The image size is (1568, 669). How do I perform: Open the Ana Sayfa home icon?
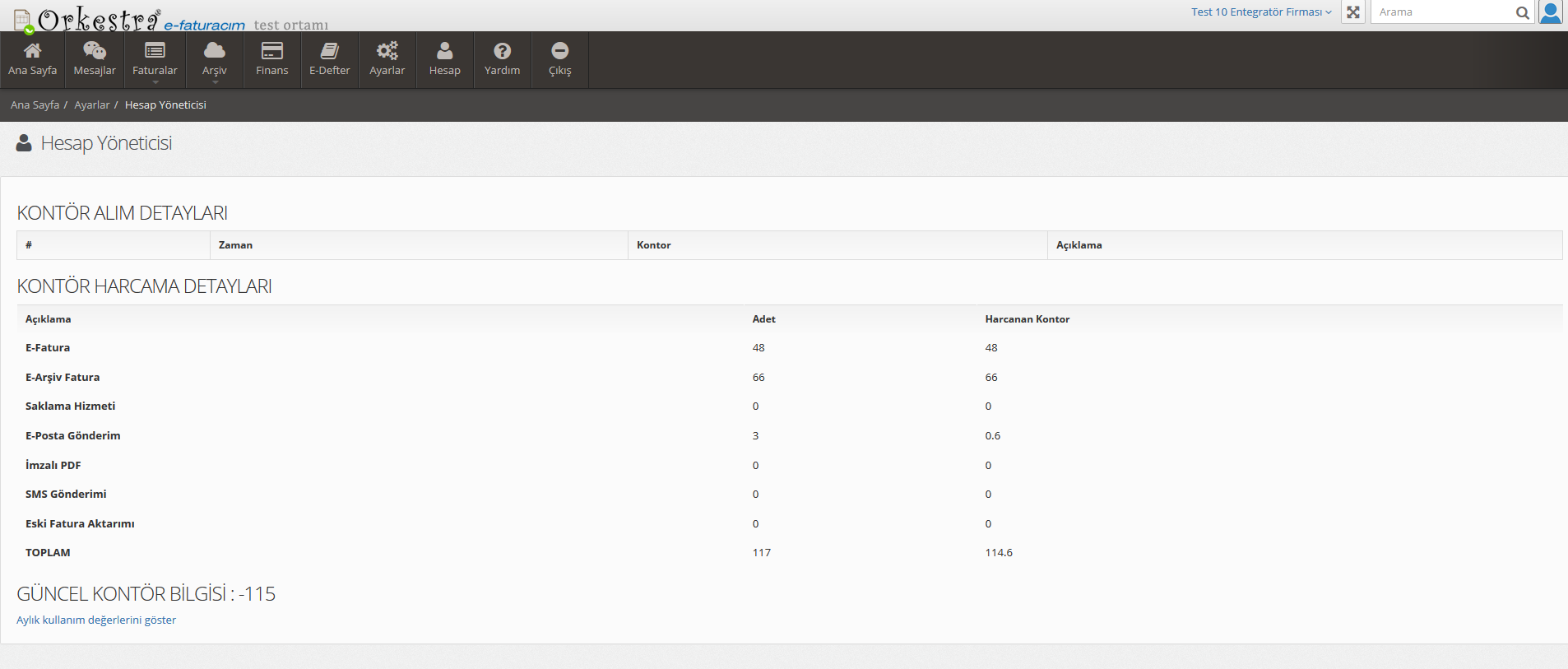coord(33,51)
